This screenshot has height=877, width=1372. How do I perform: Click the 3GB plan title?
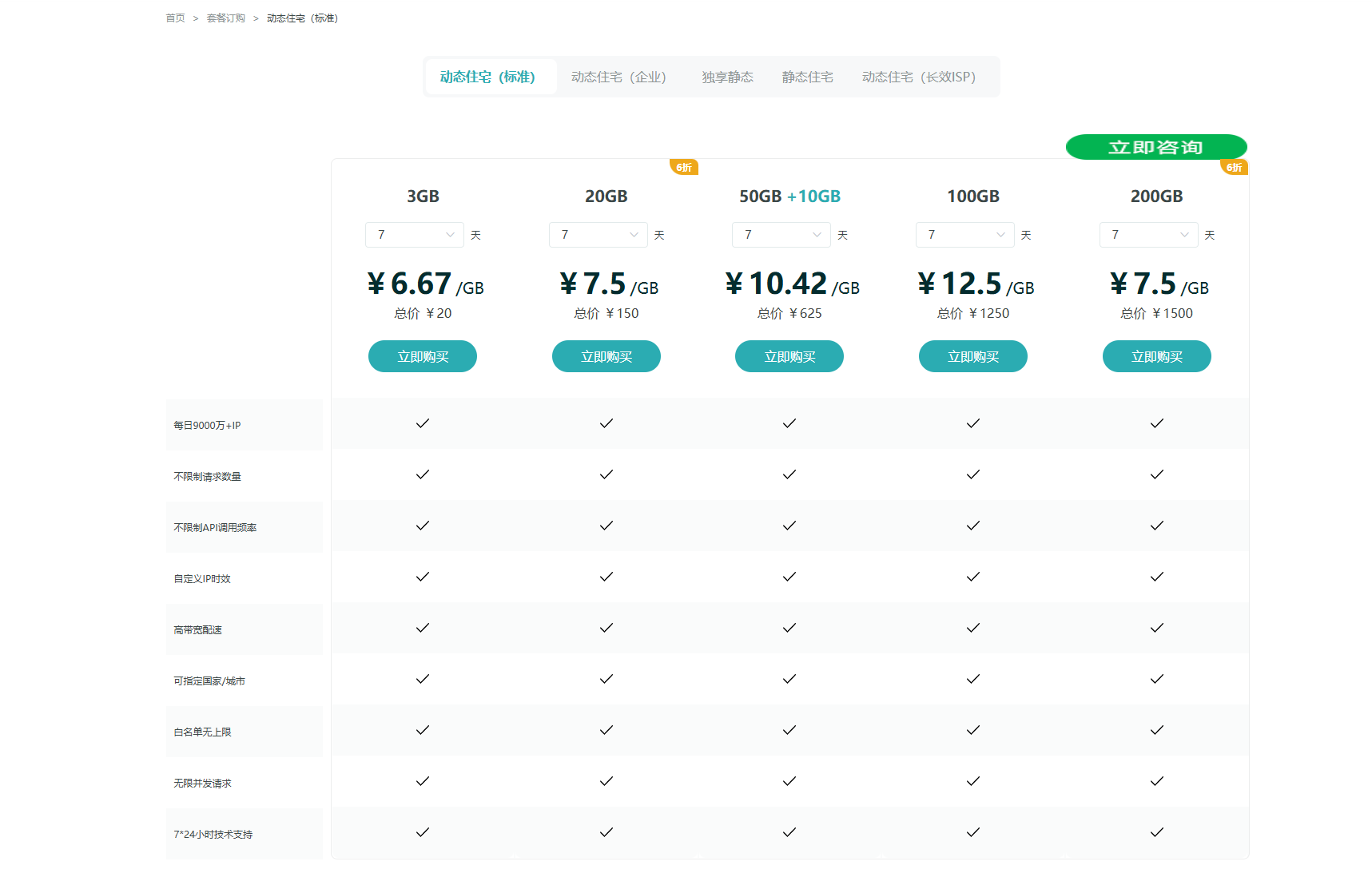pyautogui.click(x=423, y=196)
